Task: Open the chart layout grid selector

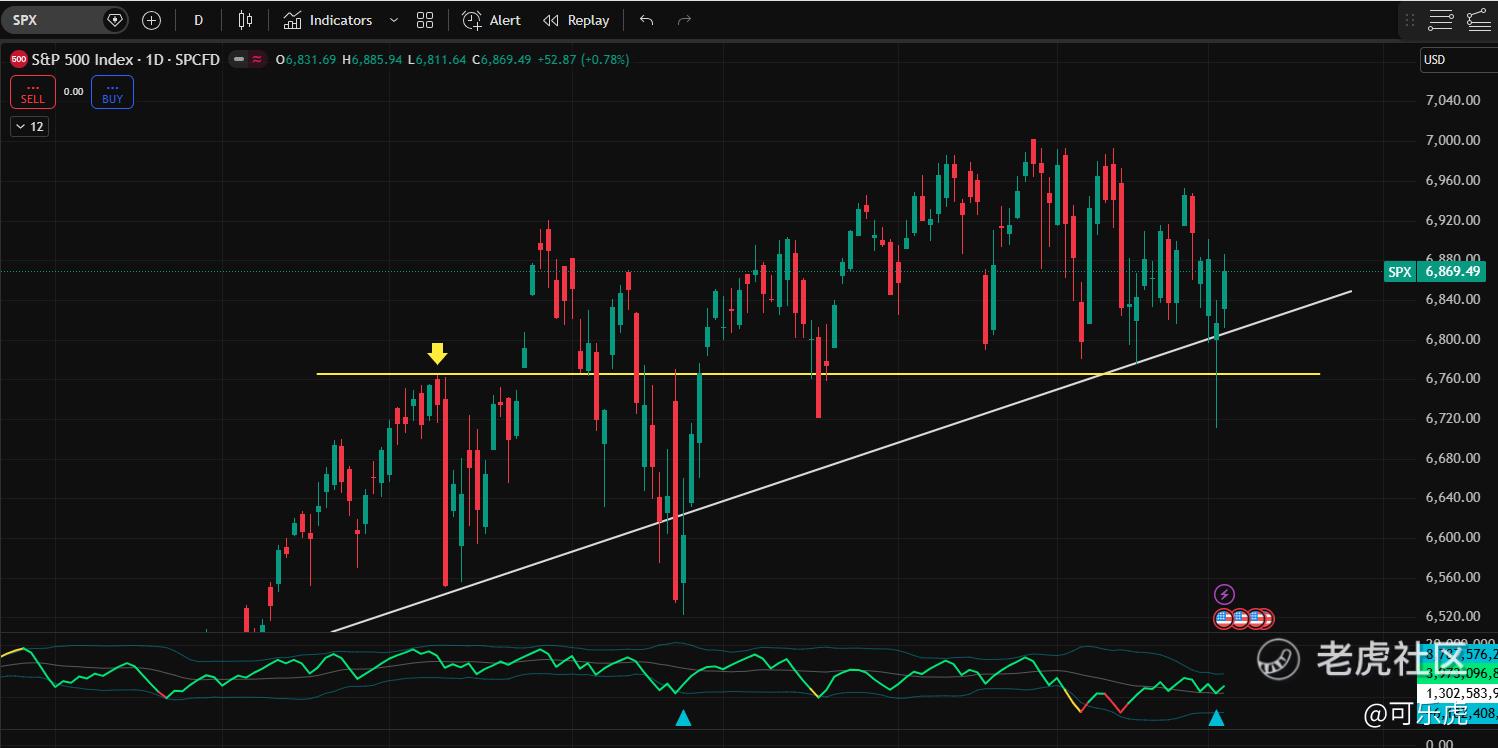Action: pyautogui.click(x=425, y=20)
